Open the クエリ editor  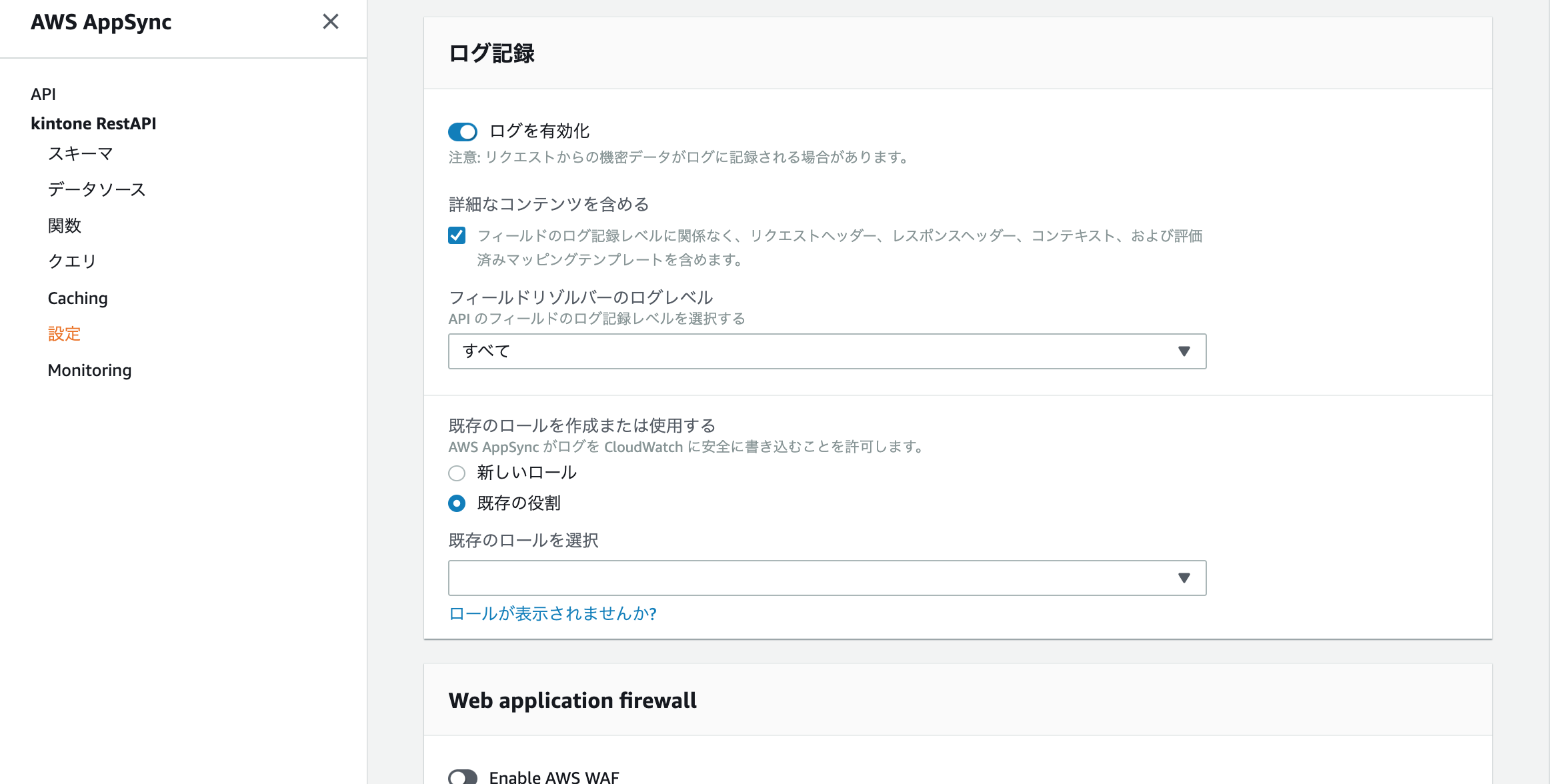71,261
